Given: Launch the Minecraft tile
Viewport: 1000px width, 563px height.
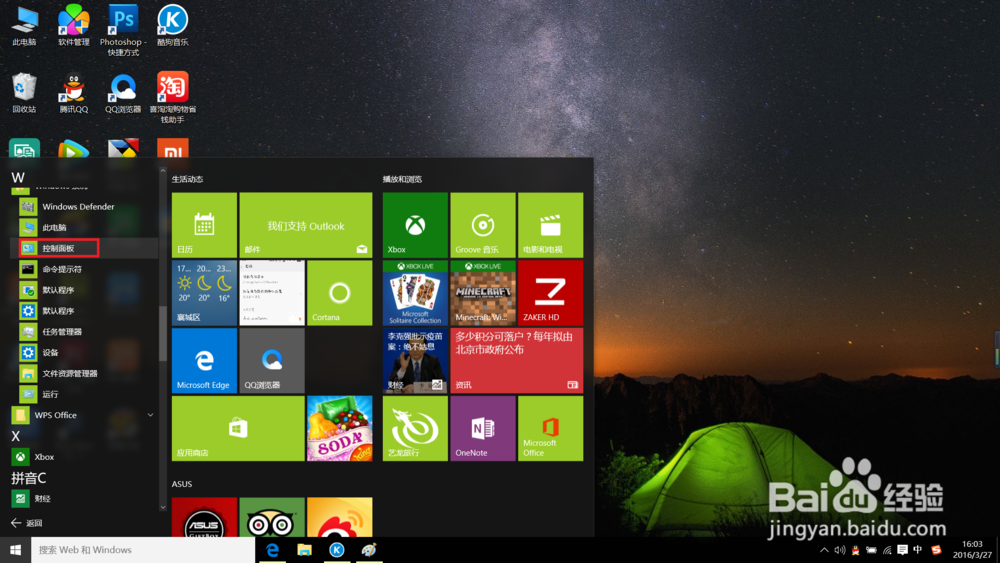Looking at the screenshot, I should [x=483, y=293].
